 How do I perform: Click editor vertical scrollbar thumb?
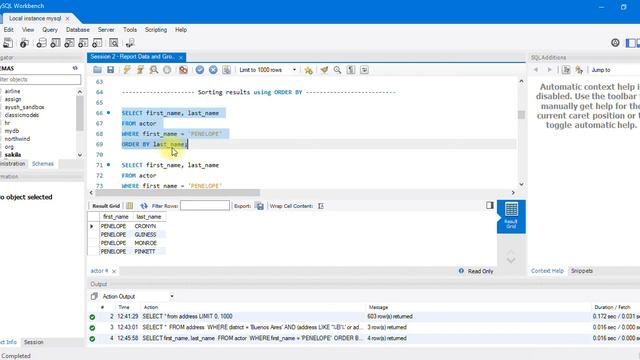(x=521, y=115)
